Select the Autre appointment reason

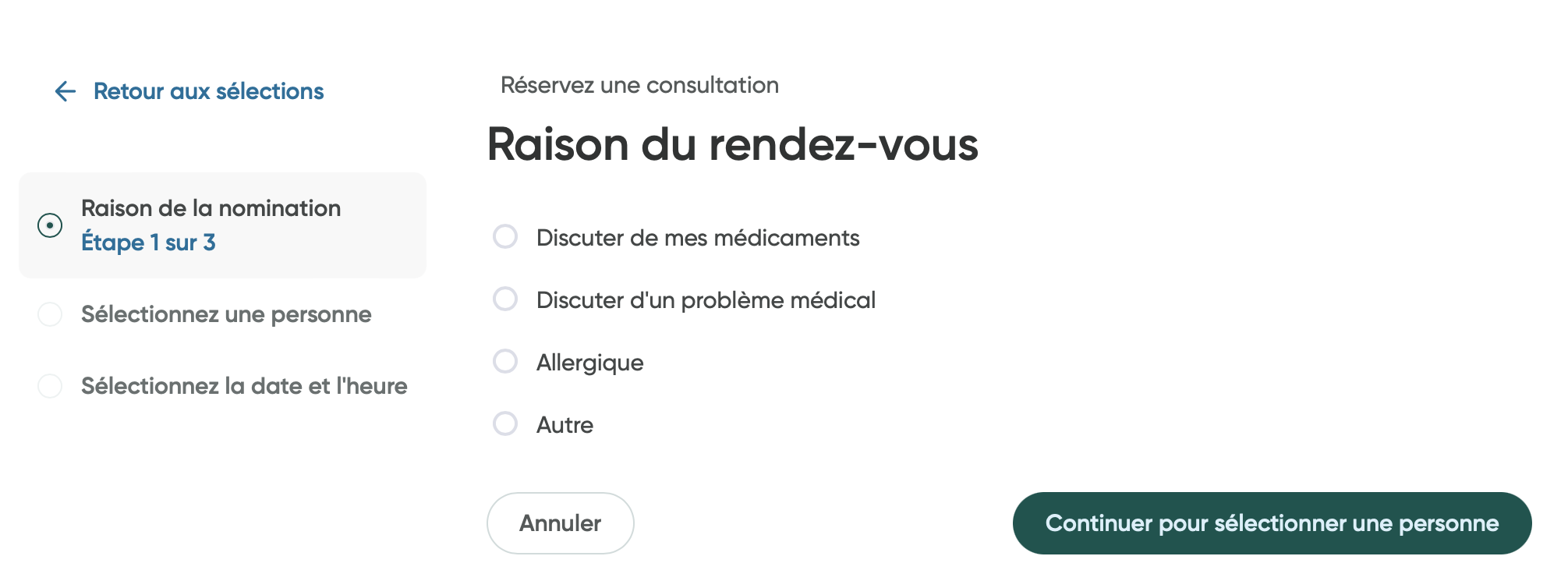505,423
